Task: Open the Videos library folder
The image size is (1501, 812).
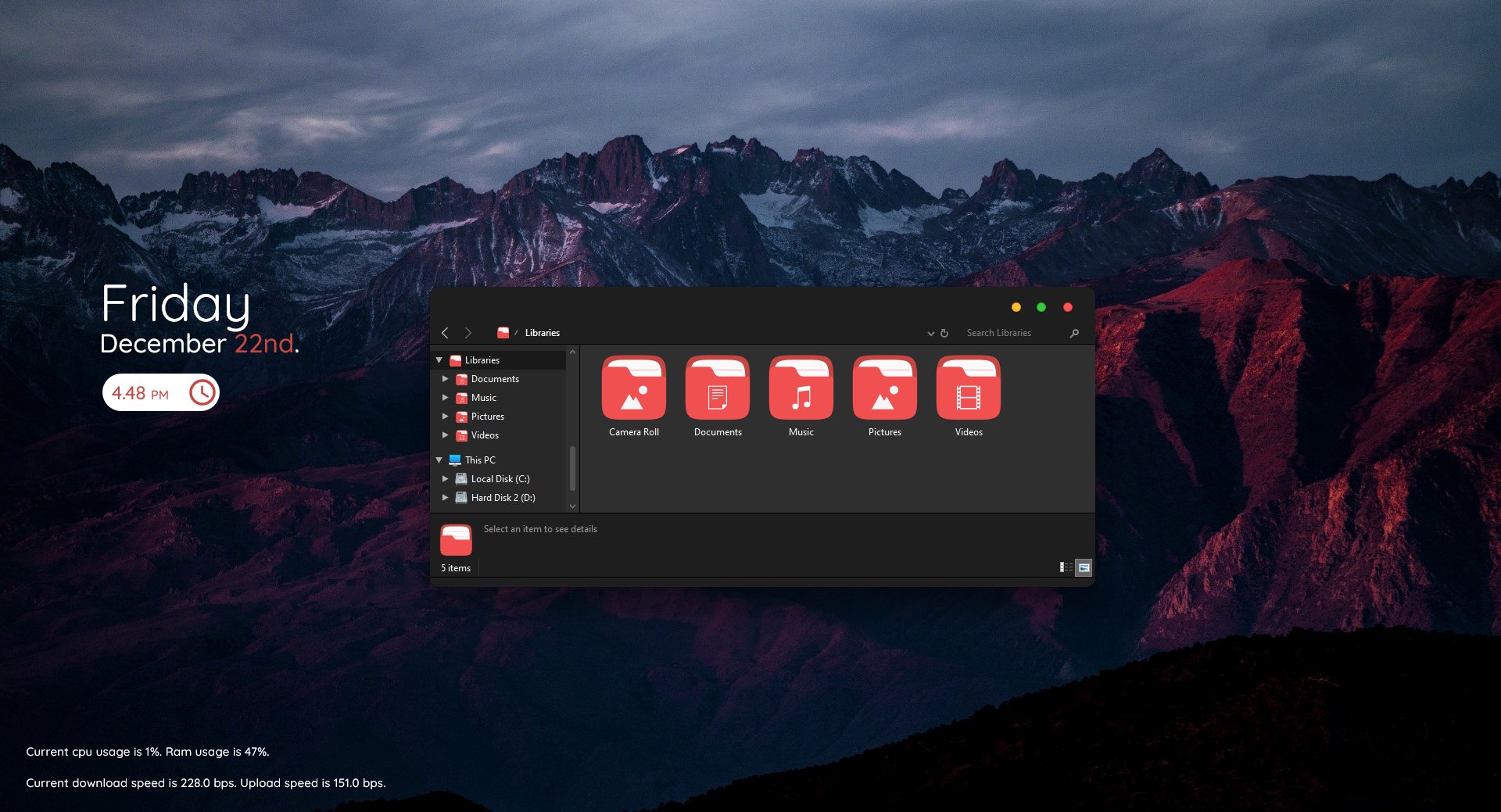Action: coord(968,388)
